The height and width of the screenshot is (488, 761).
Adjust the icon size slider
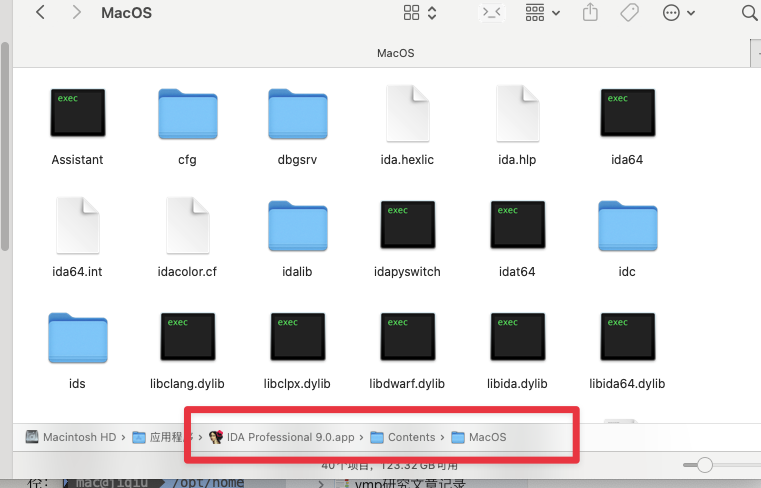704,465
